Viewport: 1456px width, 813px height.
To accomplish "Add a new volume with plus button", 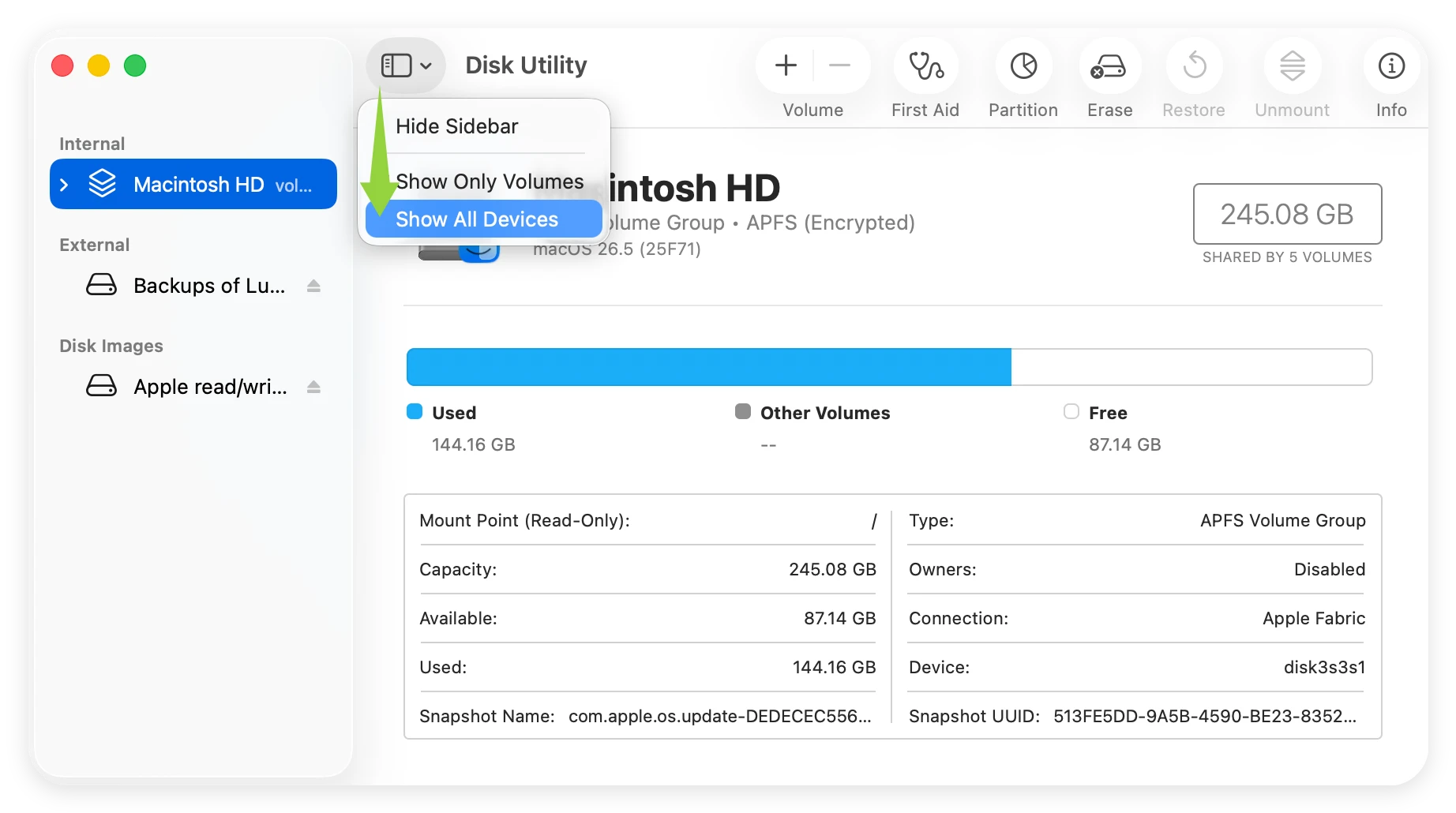I will [x=786, y=66].
